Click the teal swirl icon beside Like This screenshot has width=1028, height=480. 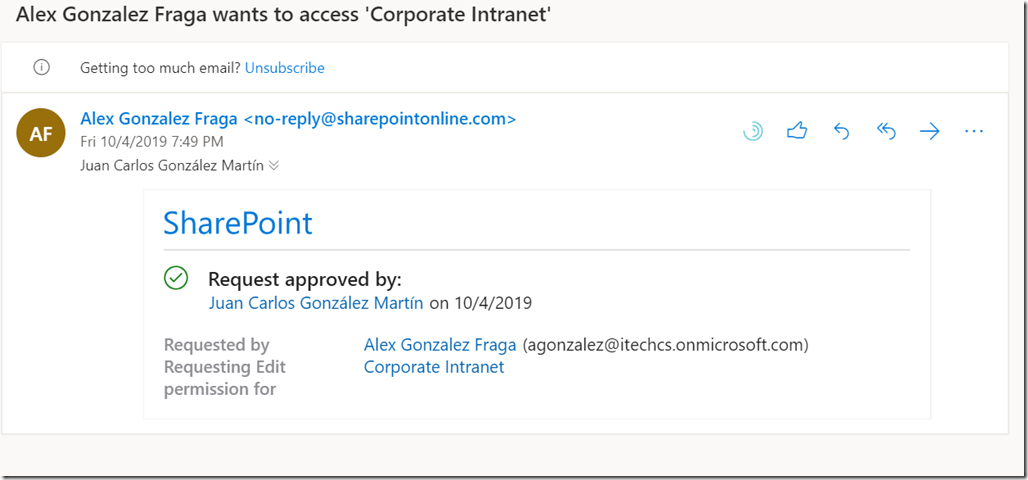[753, 131]
